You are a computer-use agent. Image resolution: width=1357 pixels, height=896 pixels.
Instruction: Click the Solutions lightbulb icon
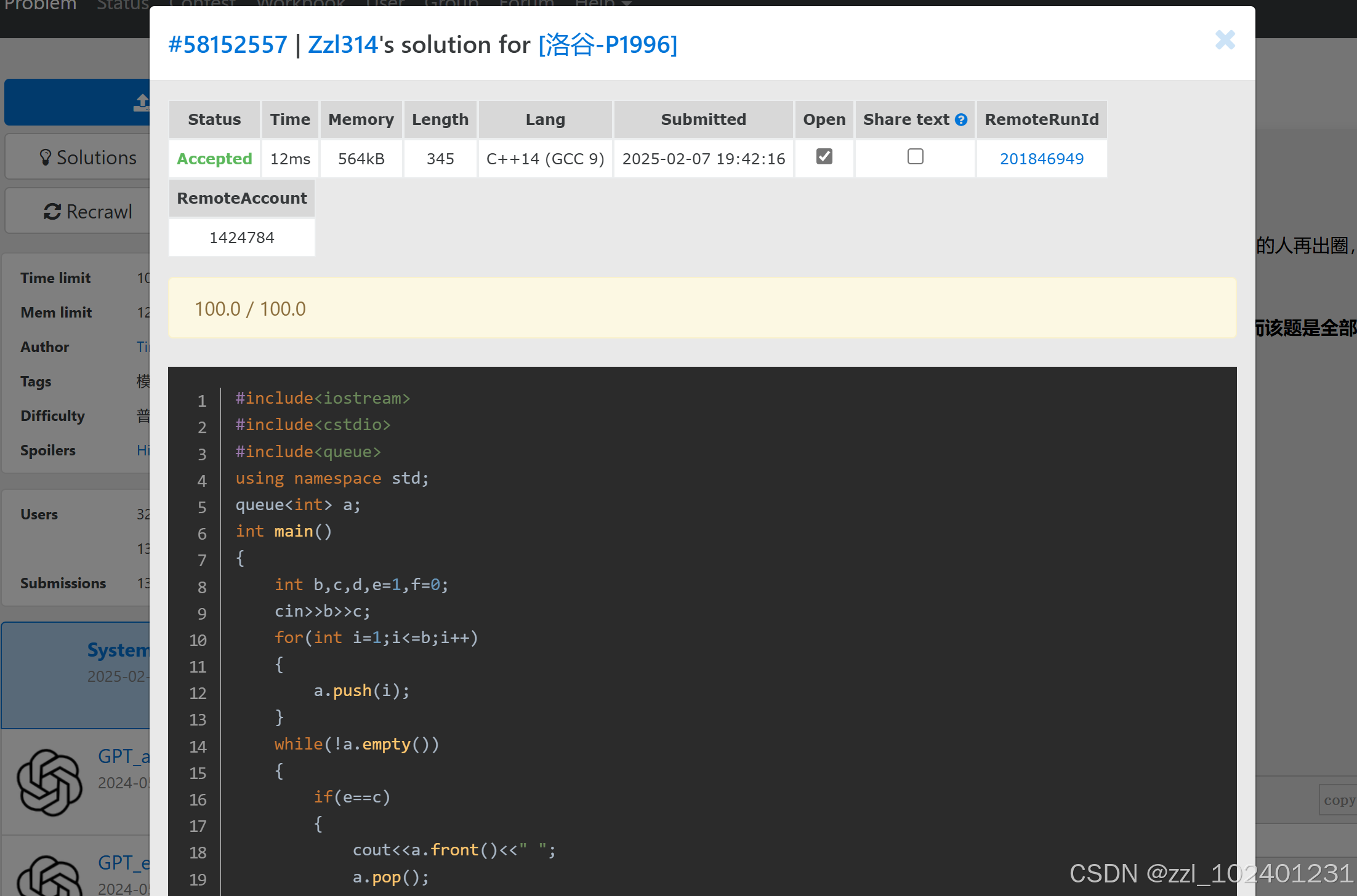pyautogui.click(x=45, y=158)
